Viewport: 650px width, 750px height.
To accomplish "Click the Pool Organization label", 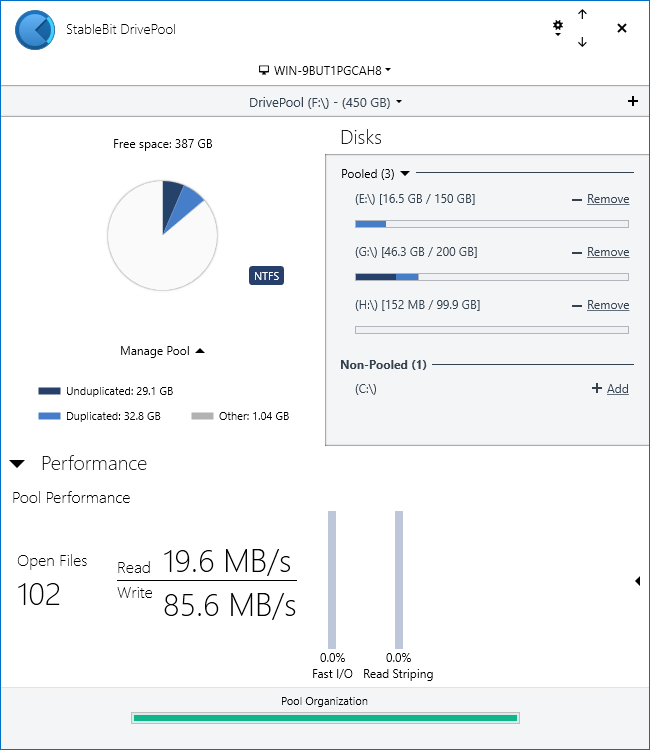I will click(324, 701).
